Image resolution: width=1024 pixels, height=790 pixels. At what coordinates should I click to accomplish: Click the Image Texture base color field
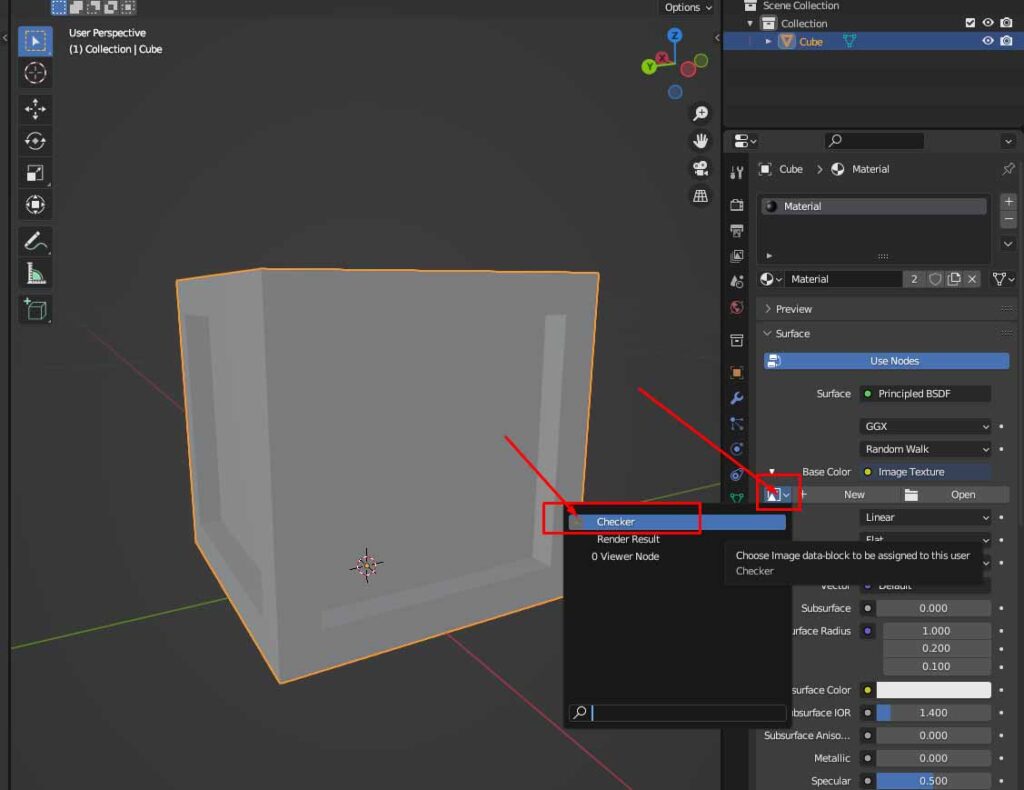(925, 472)
